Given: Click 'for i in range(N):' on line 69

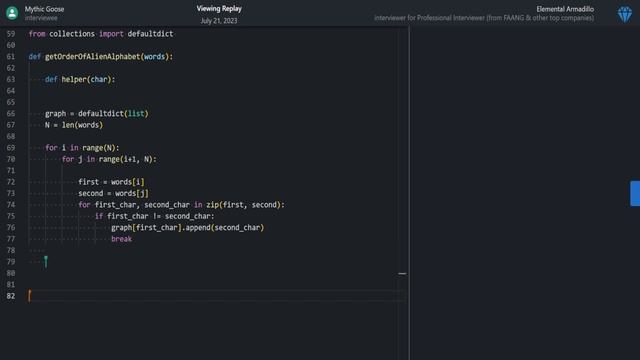Looking at the screenshot, I should pos(82,148).
